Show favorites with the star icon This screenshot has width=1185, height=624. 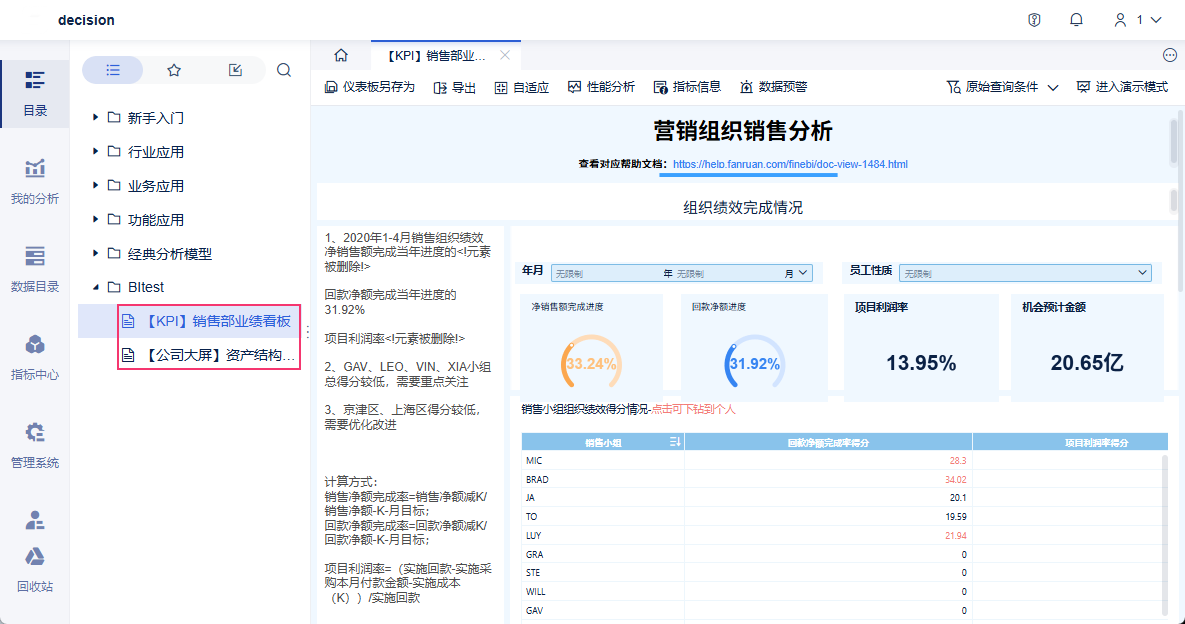174,70
